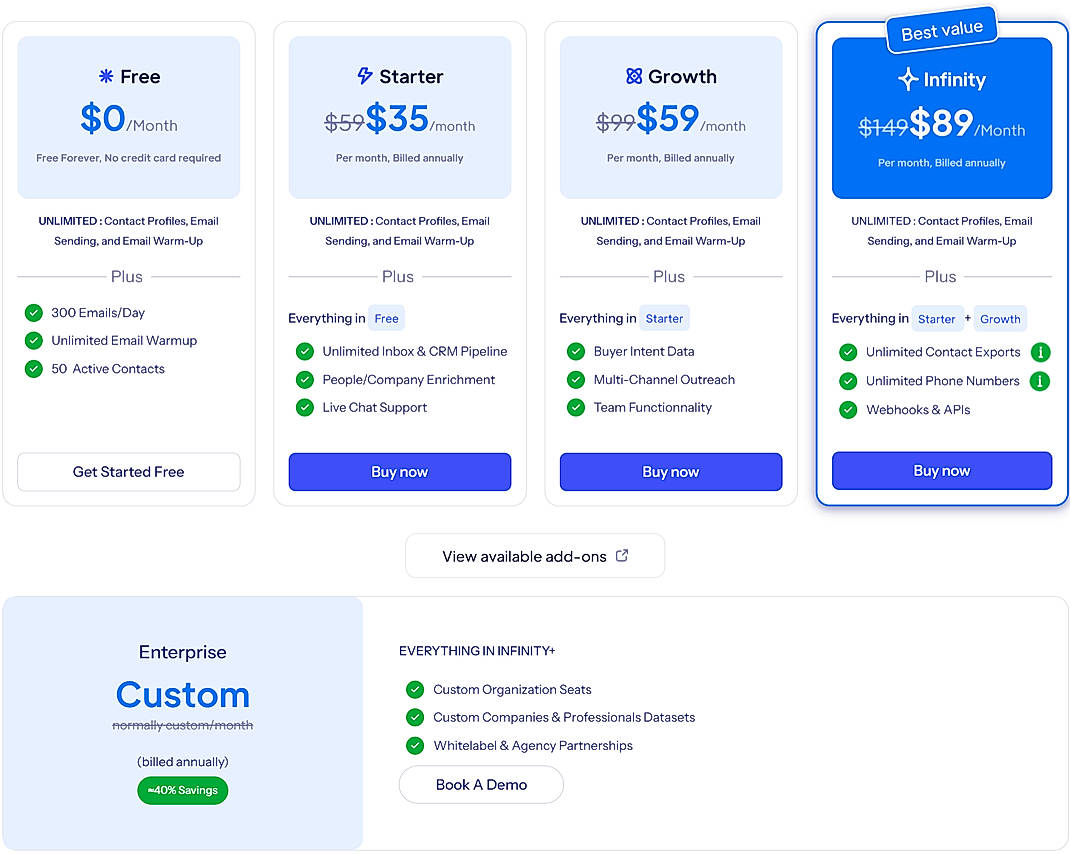Click the $0/Month price text
Viewport: 1070px width, 854px height.
(129, 118)
